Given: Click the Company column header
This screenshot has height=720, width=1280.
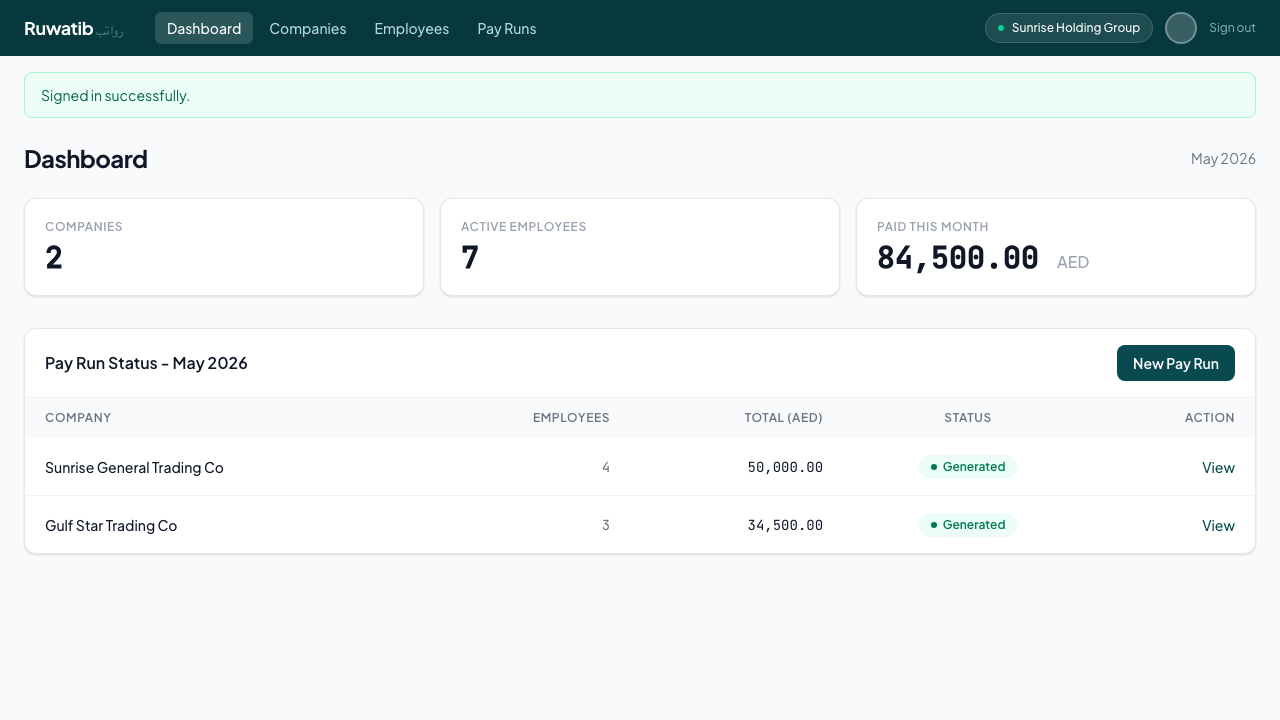Looking at the screenshot, I should coord(78,417).
